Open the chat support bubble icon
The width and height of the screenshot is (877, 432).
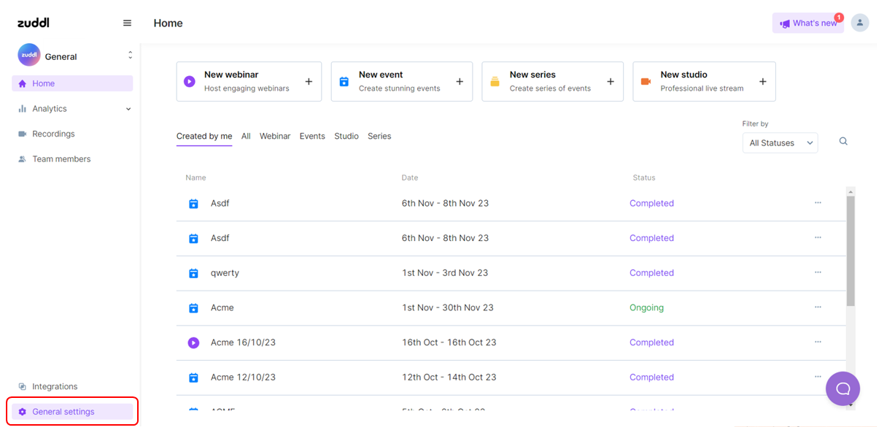pyautogui.click(x=842, y=389)
